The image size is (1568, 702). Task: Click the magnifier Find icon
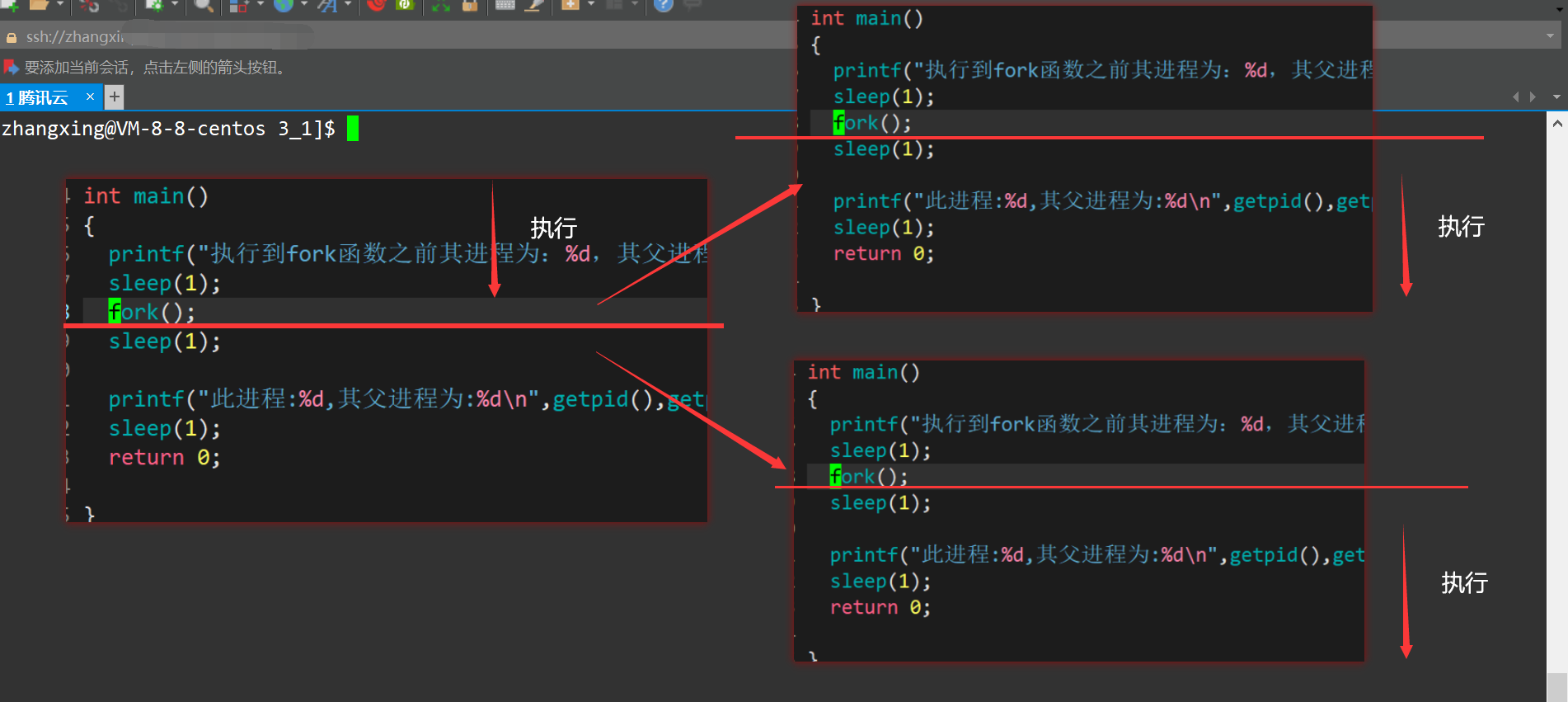[203, 5]
